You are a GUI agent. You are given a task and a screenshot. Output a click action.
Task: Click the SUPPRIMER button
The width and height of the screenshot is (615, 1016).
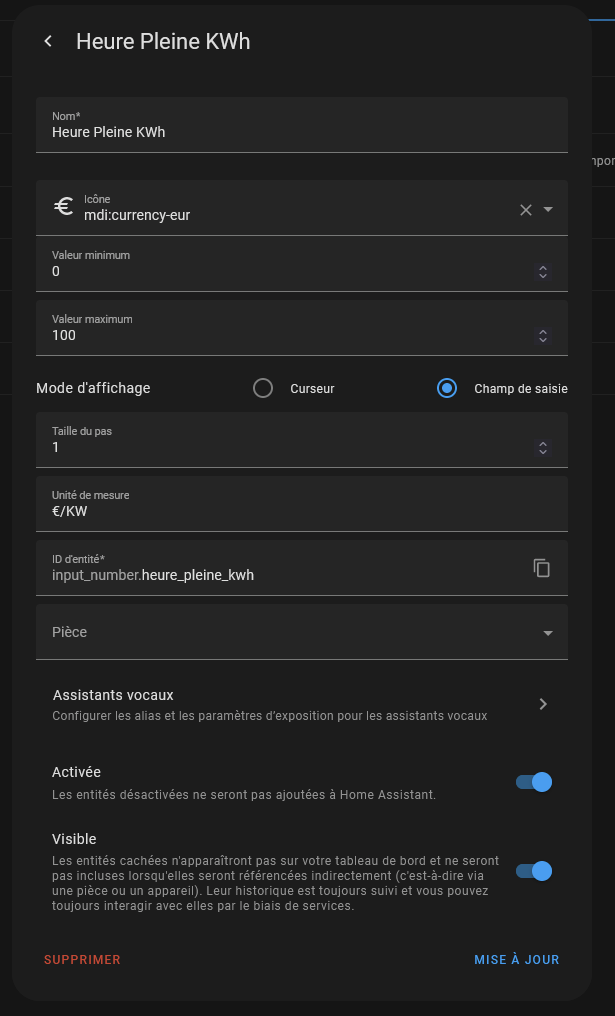(82, 960)
